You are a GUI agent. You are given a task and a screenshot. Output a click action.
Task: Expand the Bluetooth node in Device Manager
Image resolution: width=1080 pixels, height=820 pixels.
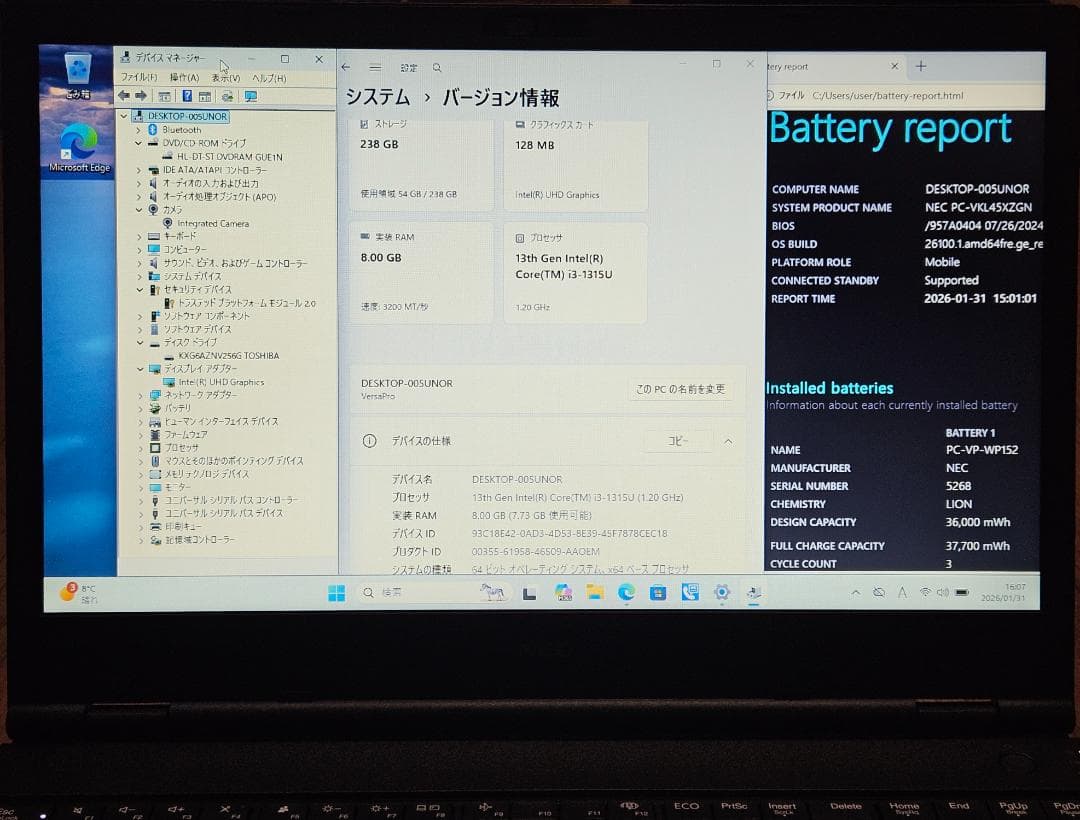(x=139, y=130)
